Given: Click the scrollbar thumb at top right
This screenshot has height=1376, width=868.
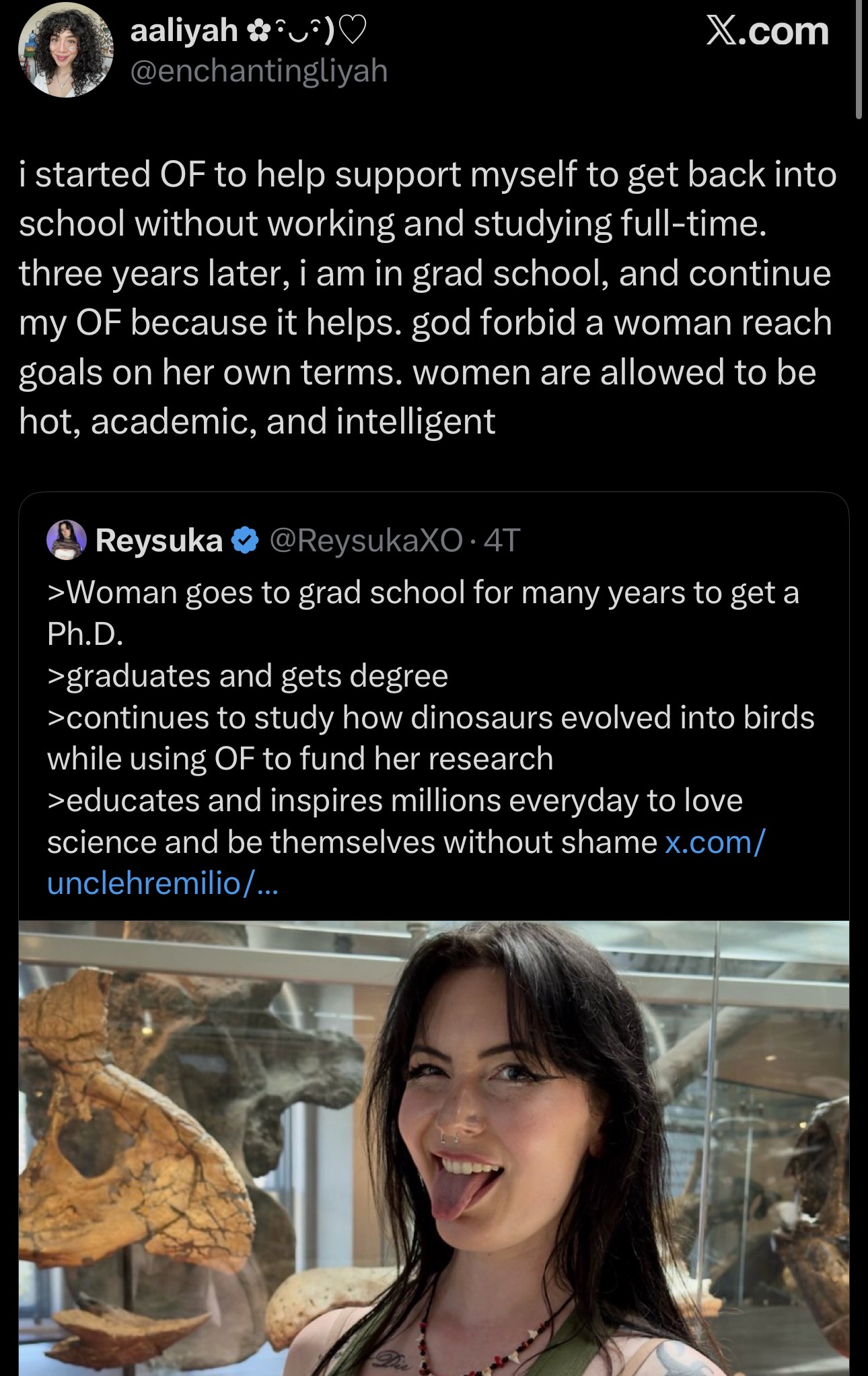Looking at the screenshot, I should click(859, 61).
